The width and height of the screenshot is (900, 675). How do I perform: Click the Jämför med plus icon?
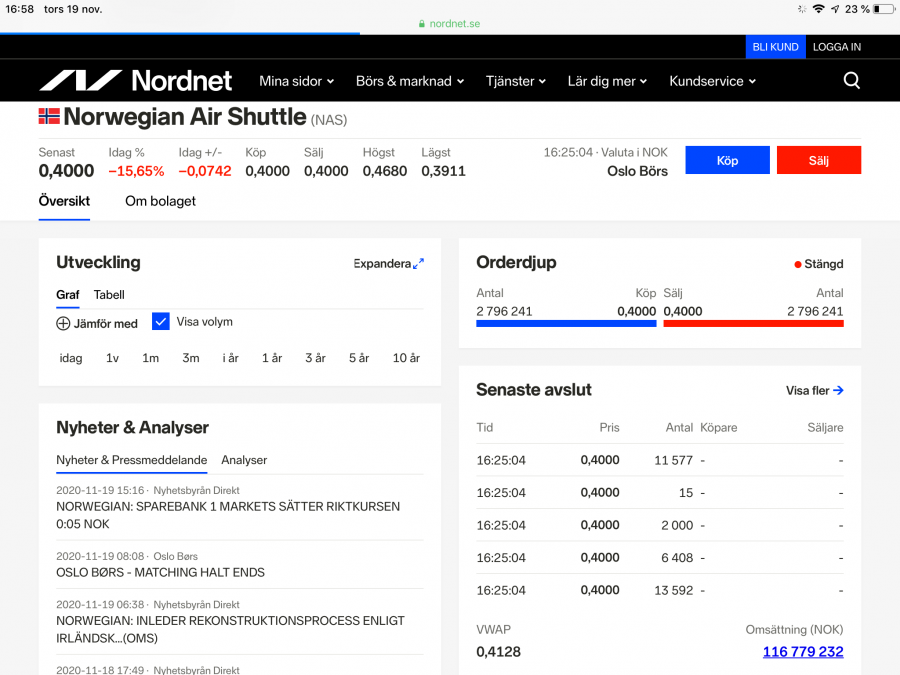click(x=63, y=323)
